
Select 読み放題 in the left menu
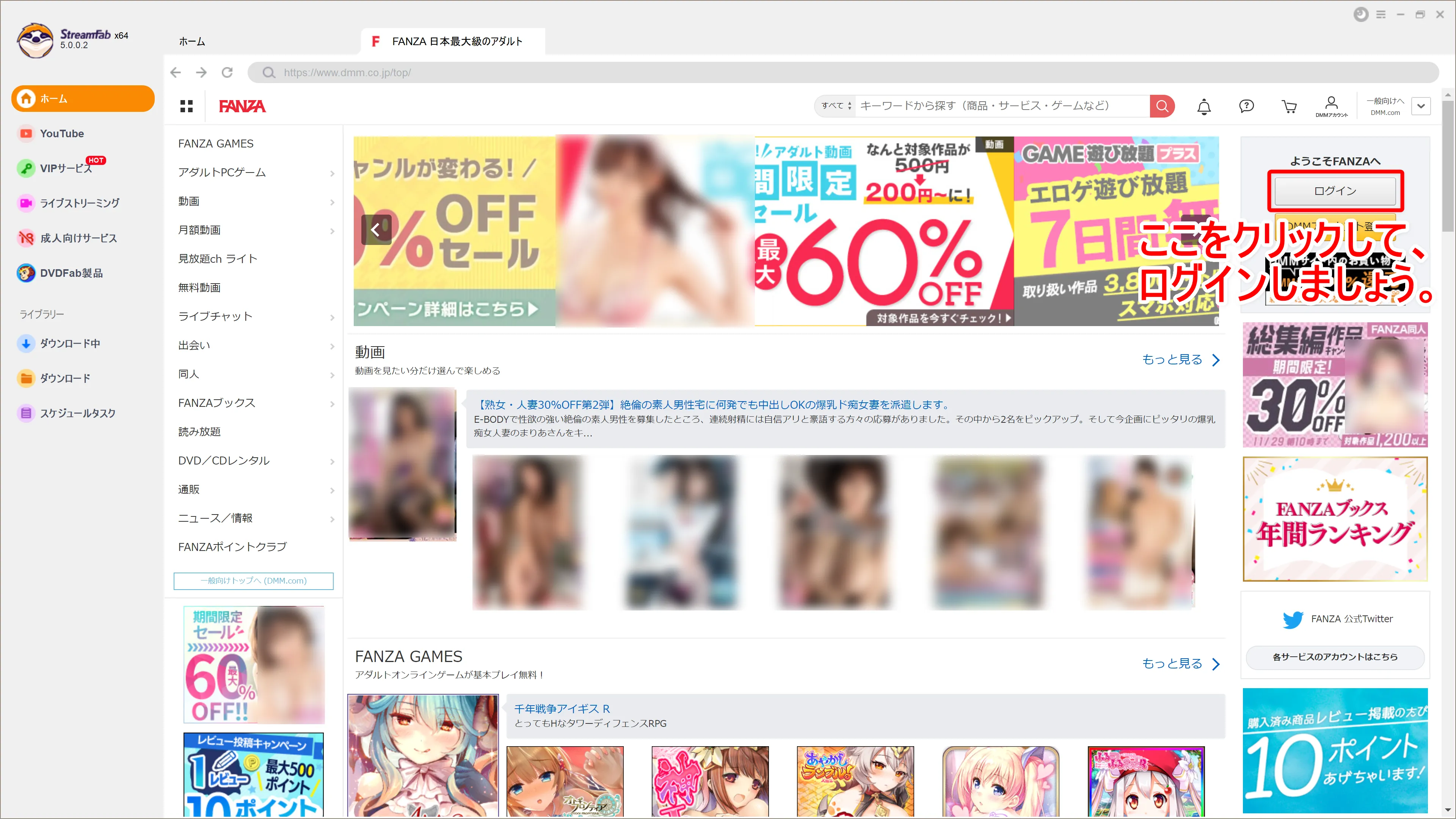199,432
